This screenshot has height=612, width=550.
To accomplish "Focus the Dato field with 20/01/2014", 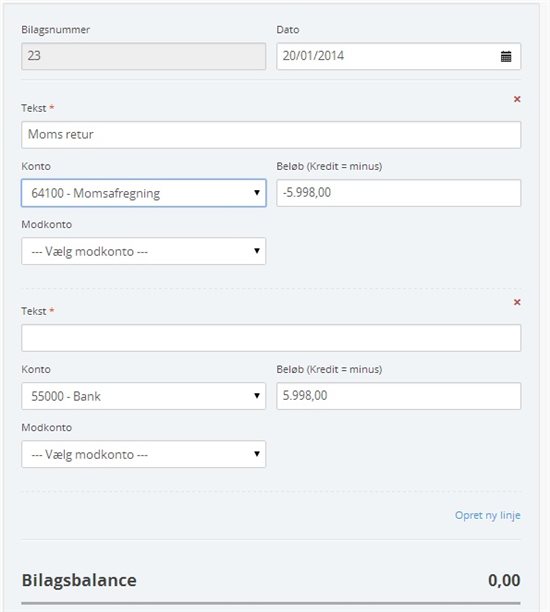I will tap(399, 56).
